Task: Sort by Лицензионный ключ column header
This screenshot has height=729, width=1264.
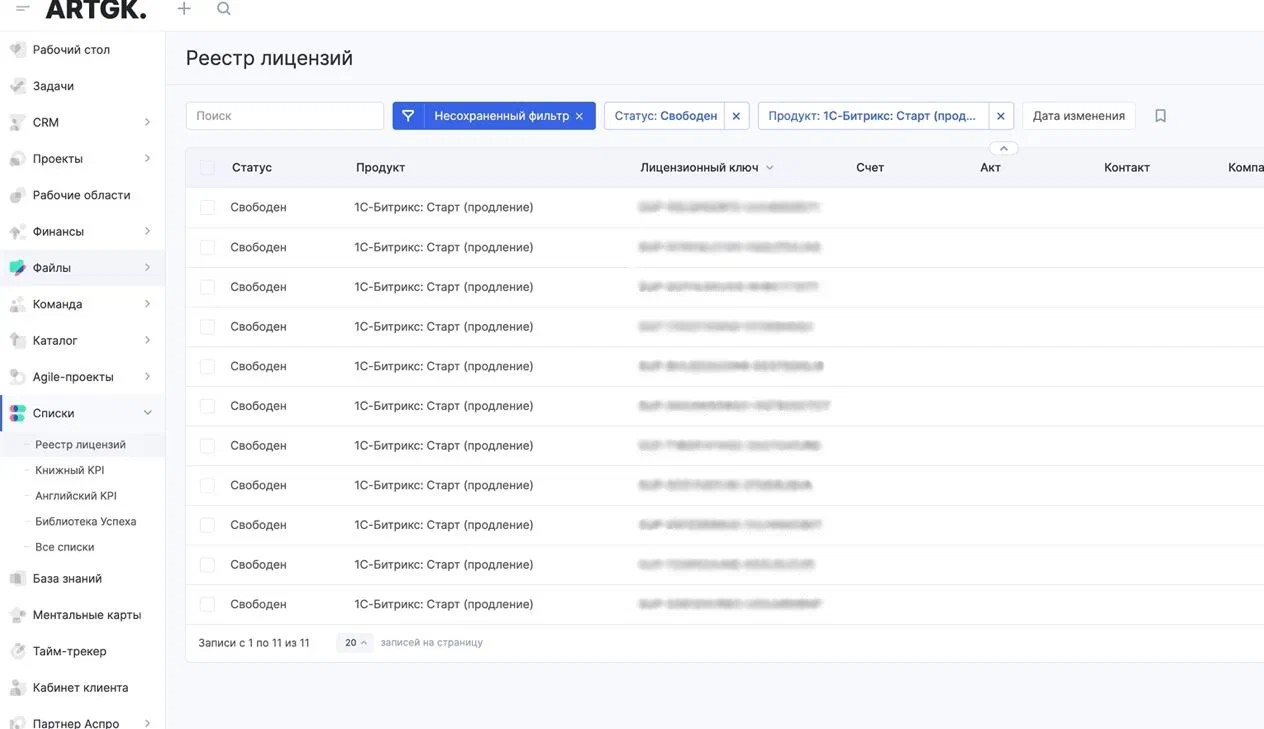Action: pos(699,168)
